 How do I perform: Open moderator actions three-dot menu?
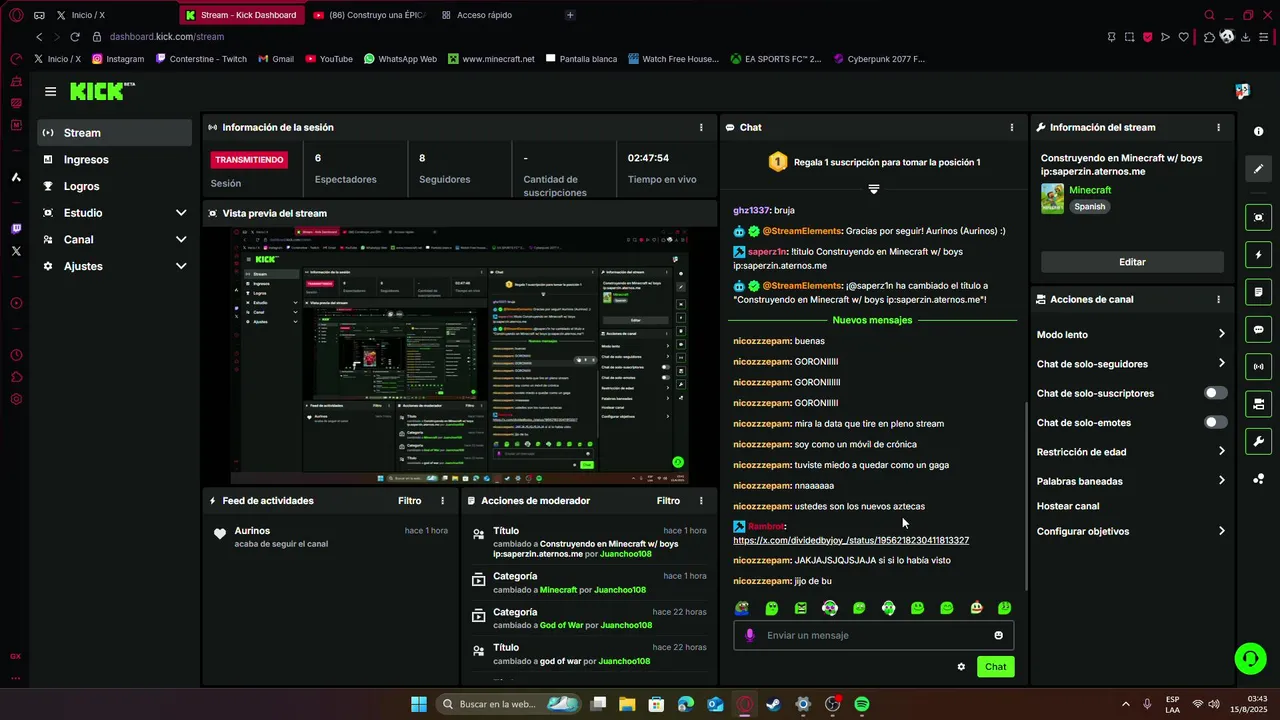[701, 501]
